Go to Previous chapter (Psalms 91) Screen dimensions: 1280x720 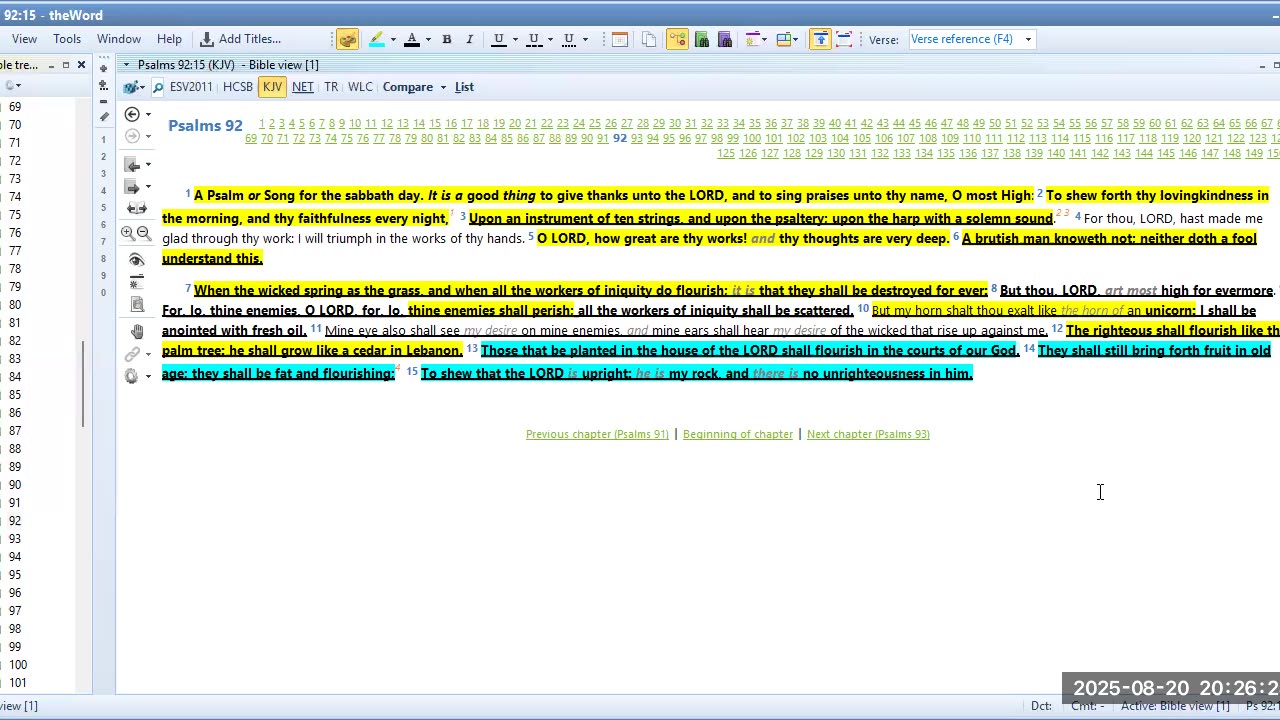597,434
